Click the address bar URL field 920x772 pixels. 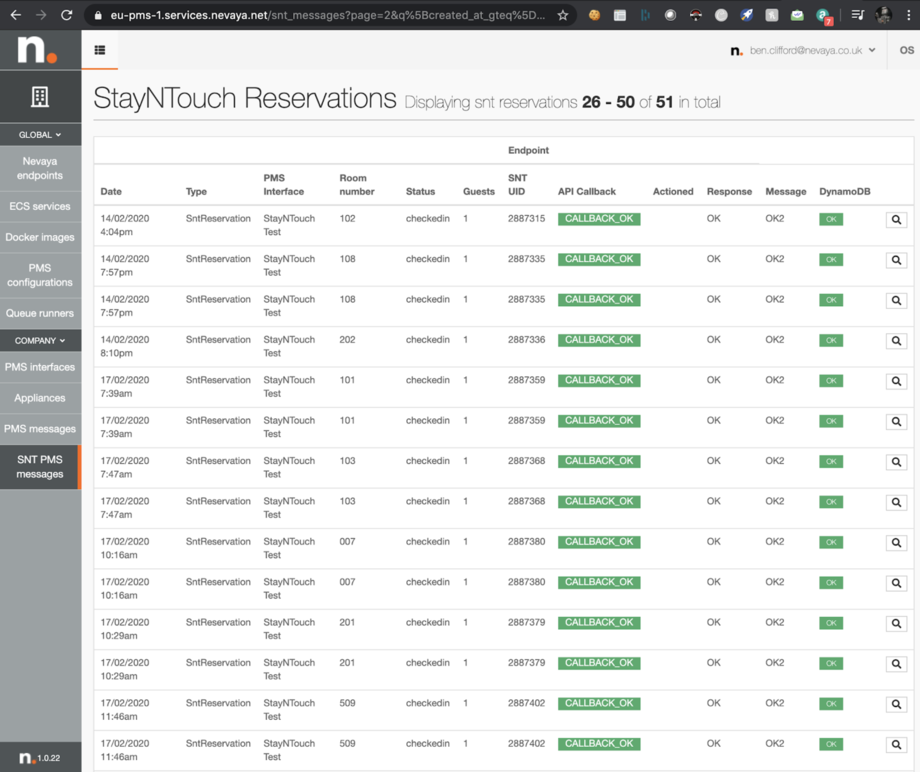(329, 15)
